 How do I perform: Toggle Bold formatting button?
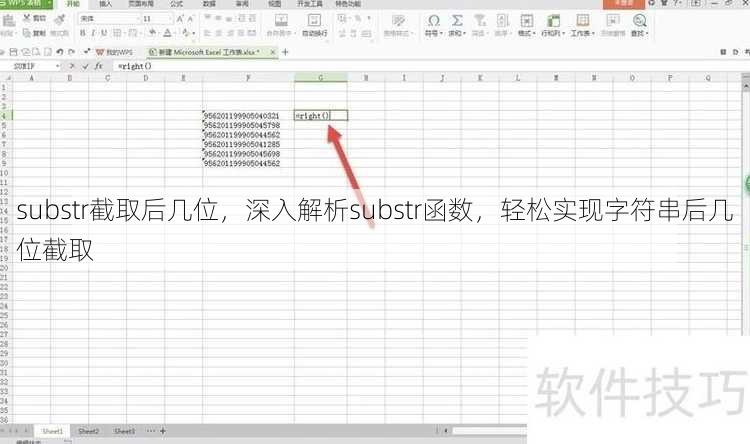click(x=82, y=33)
